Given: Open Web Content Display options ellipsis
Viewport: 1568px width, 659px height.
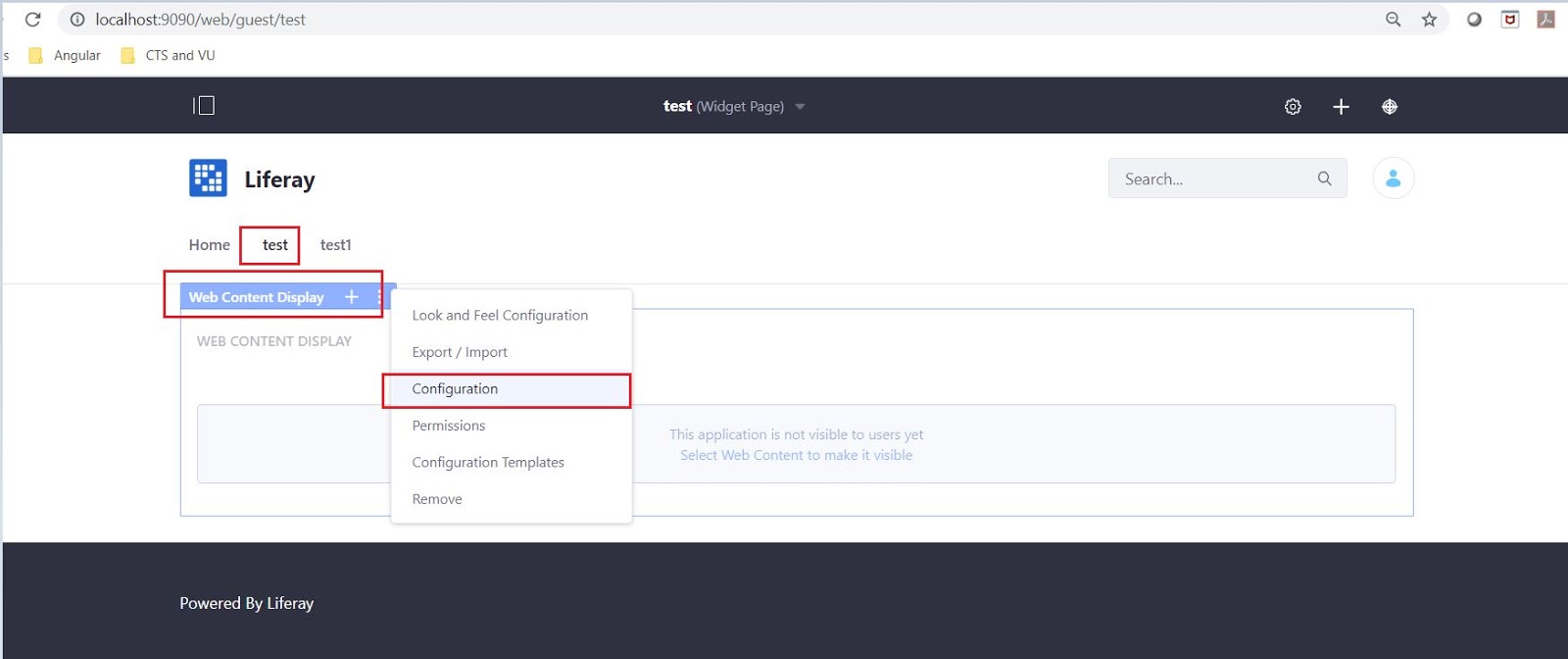Looking at the screenshot, I should pos(380,297).
